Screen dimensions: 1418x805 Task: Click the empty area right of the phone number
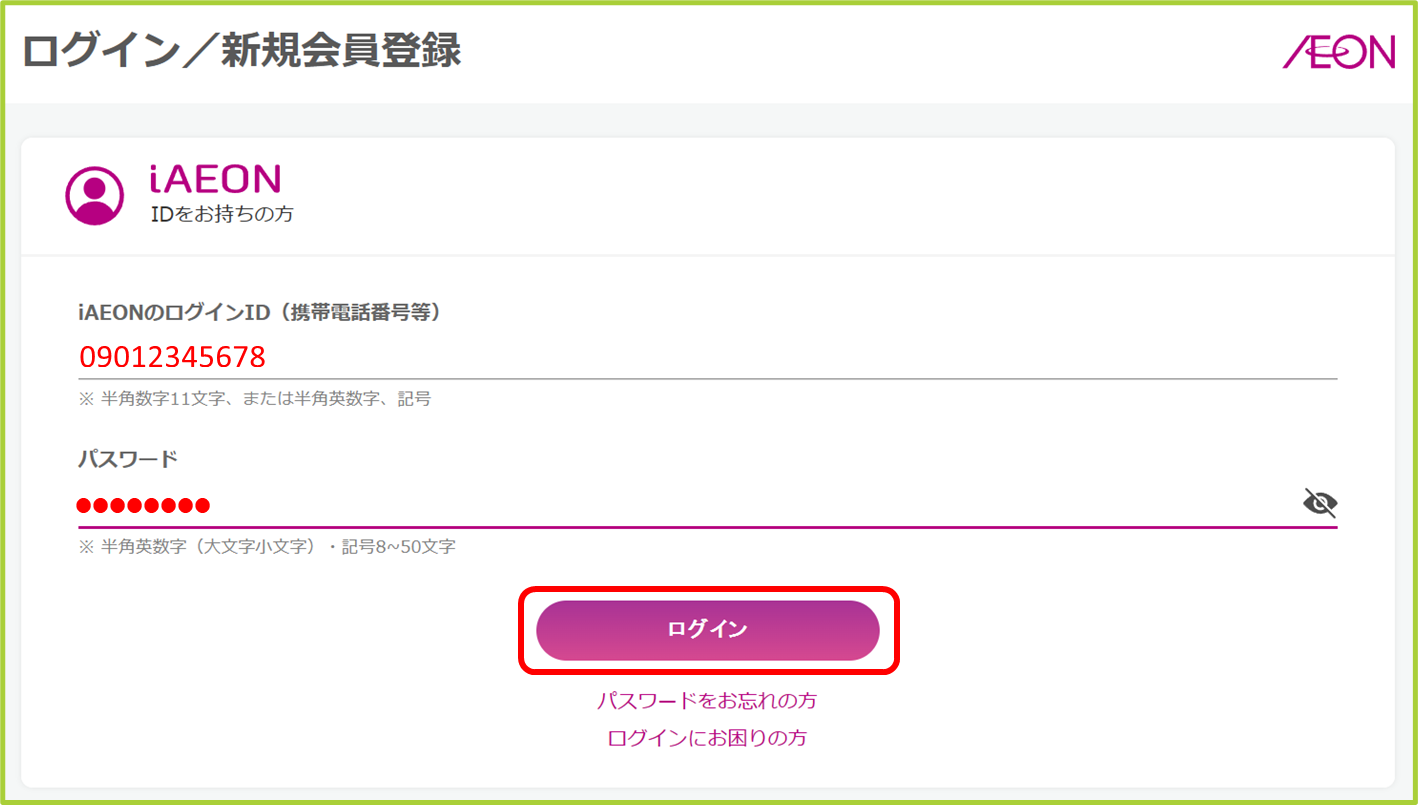point(800,357)
